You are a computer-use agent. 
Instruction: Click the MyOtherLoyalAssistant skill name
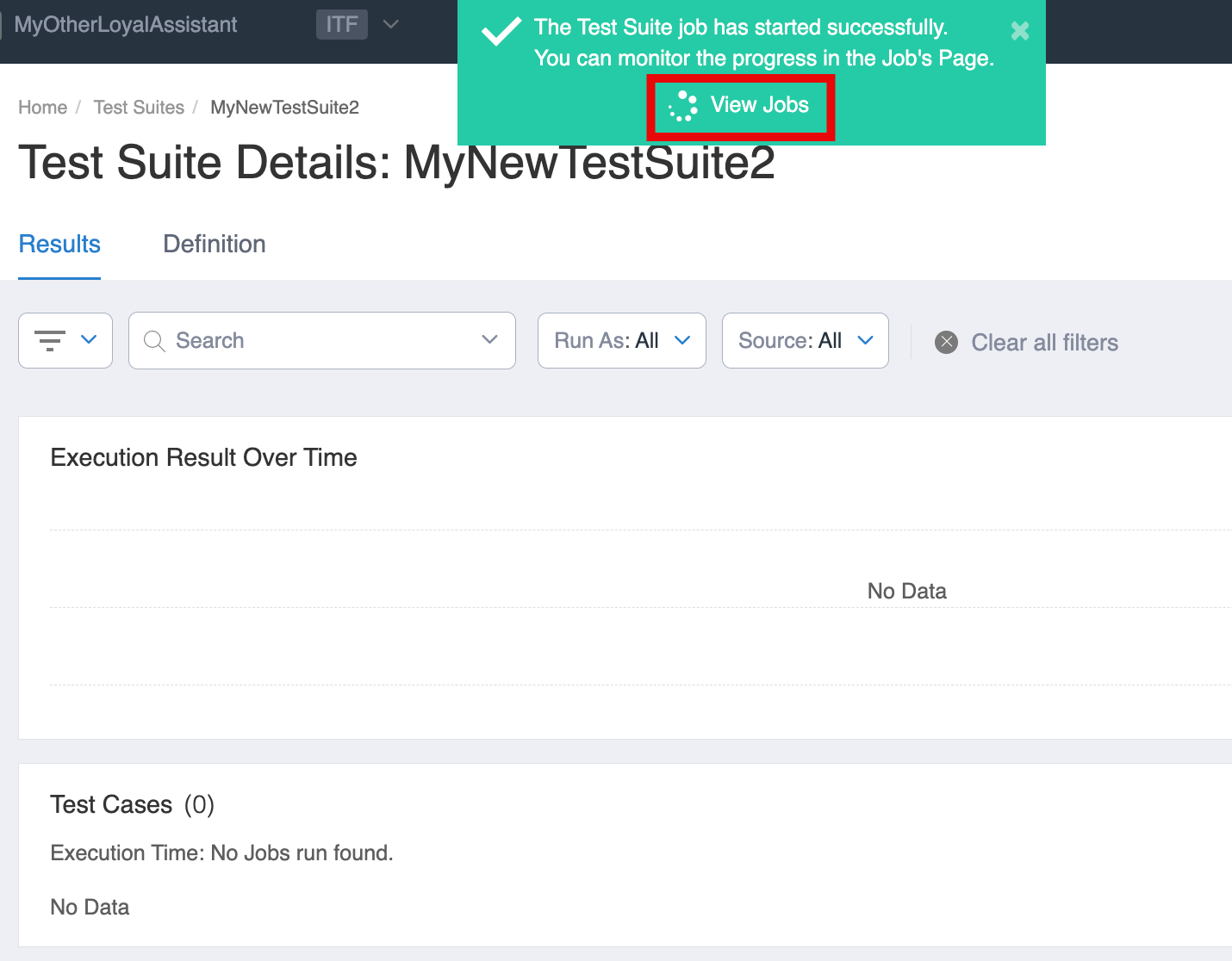126,24
